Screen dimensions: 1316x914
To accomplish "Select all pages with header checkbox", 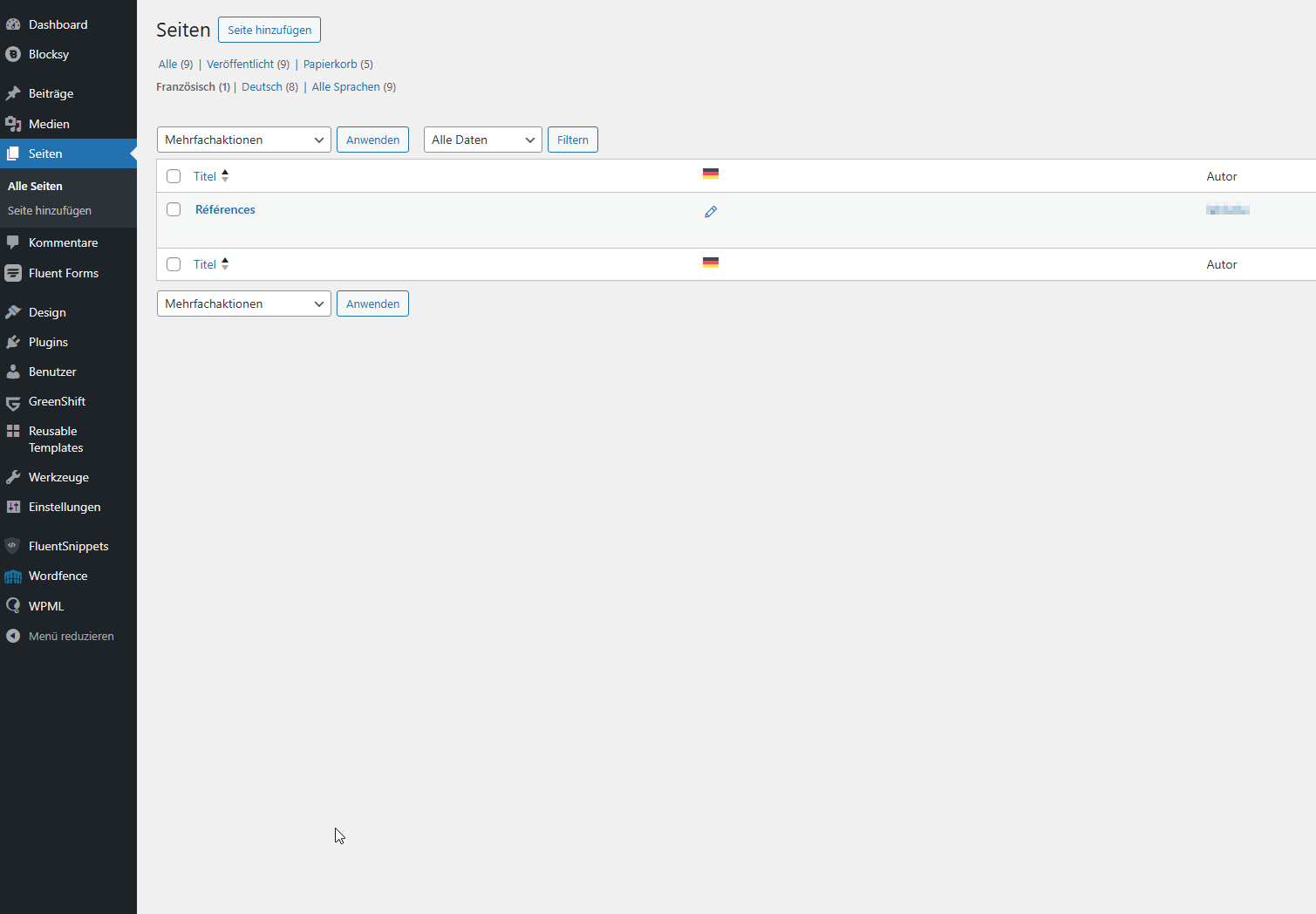I will coord(174,176).
